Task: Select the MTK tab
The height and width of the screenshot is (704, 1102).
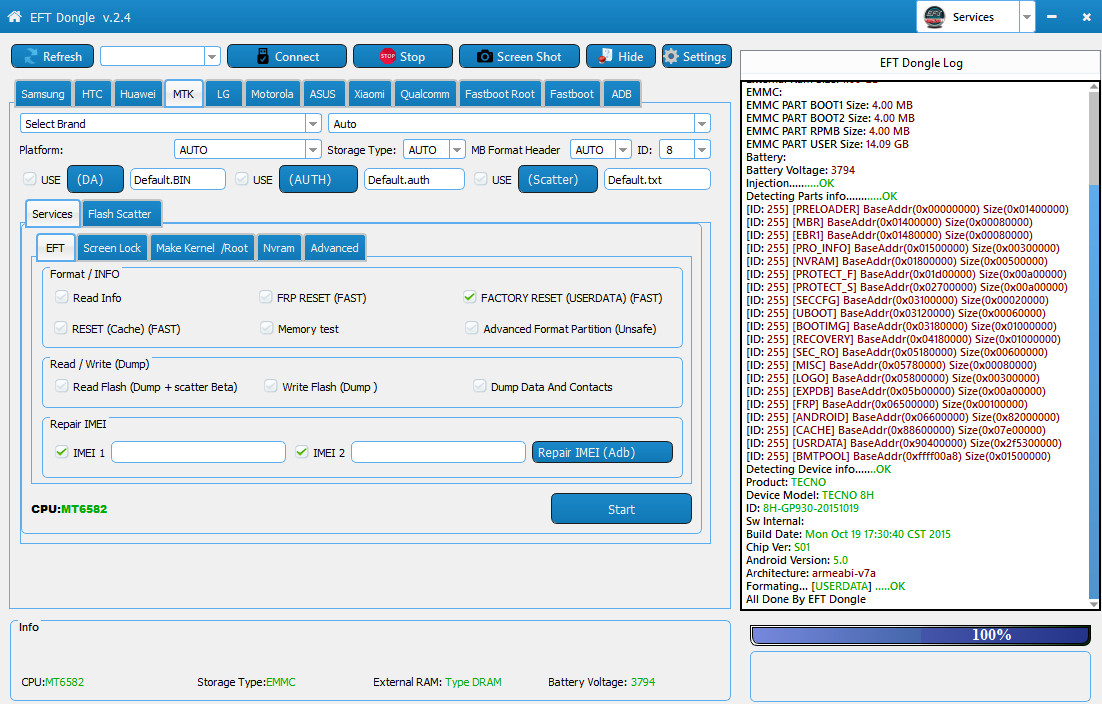Action: click(x=183, y=93)
